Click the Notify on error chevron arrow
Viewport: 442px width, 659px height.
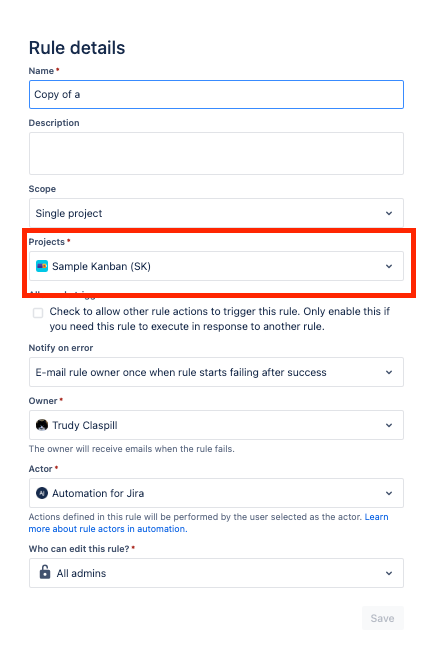pos(389,372)
